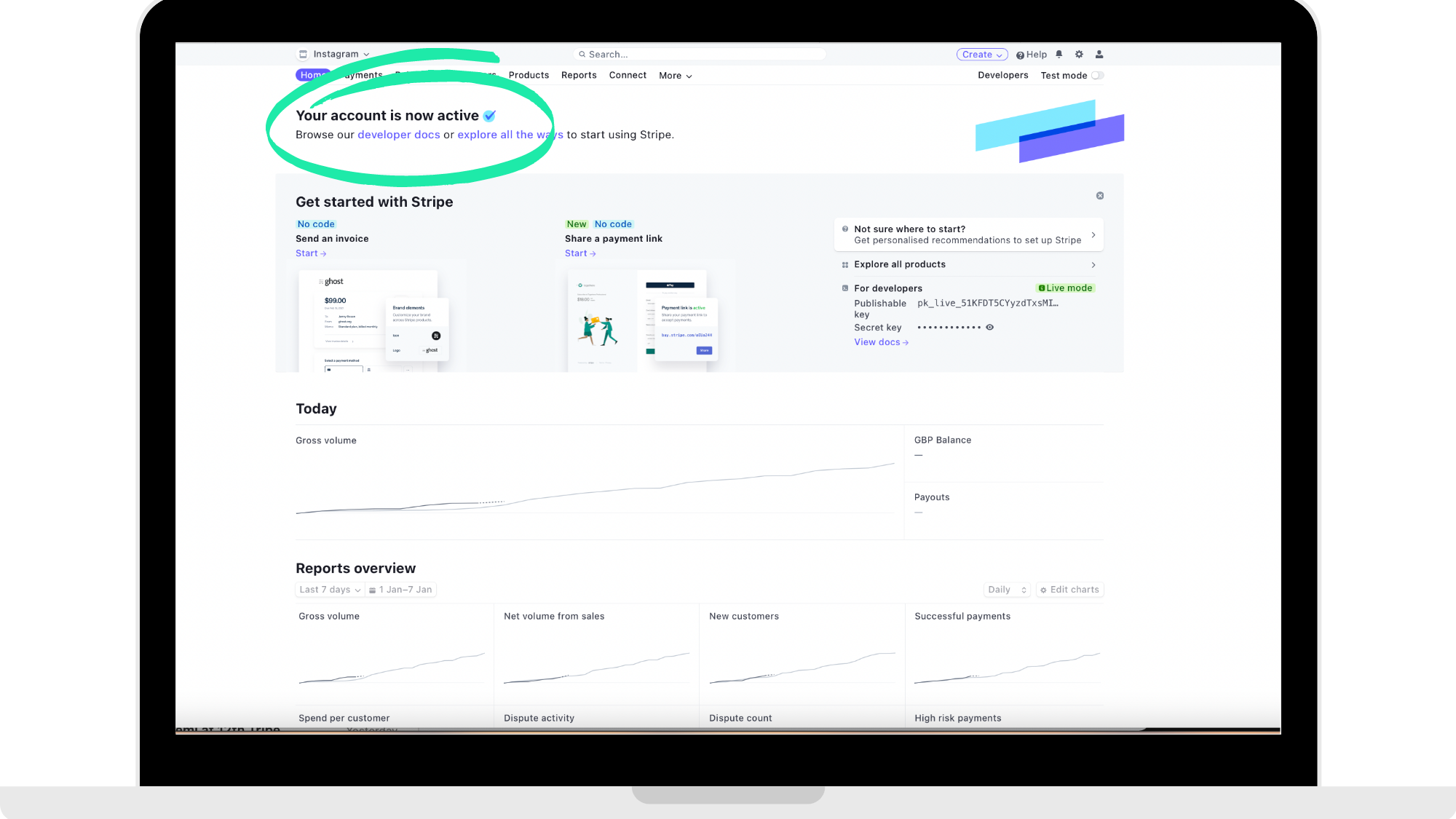Reveal secret key with eye icon

point(989,327)
